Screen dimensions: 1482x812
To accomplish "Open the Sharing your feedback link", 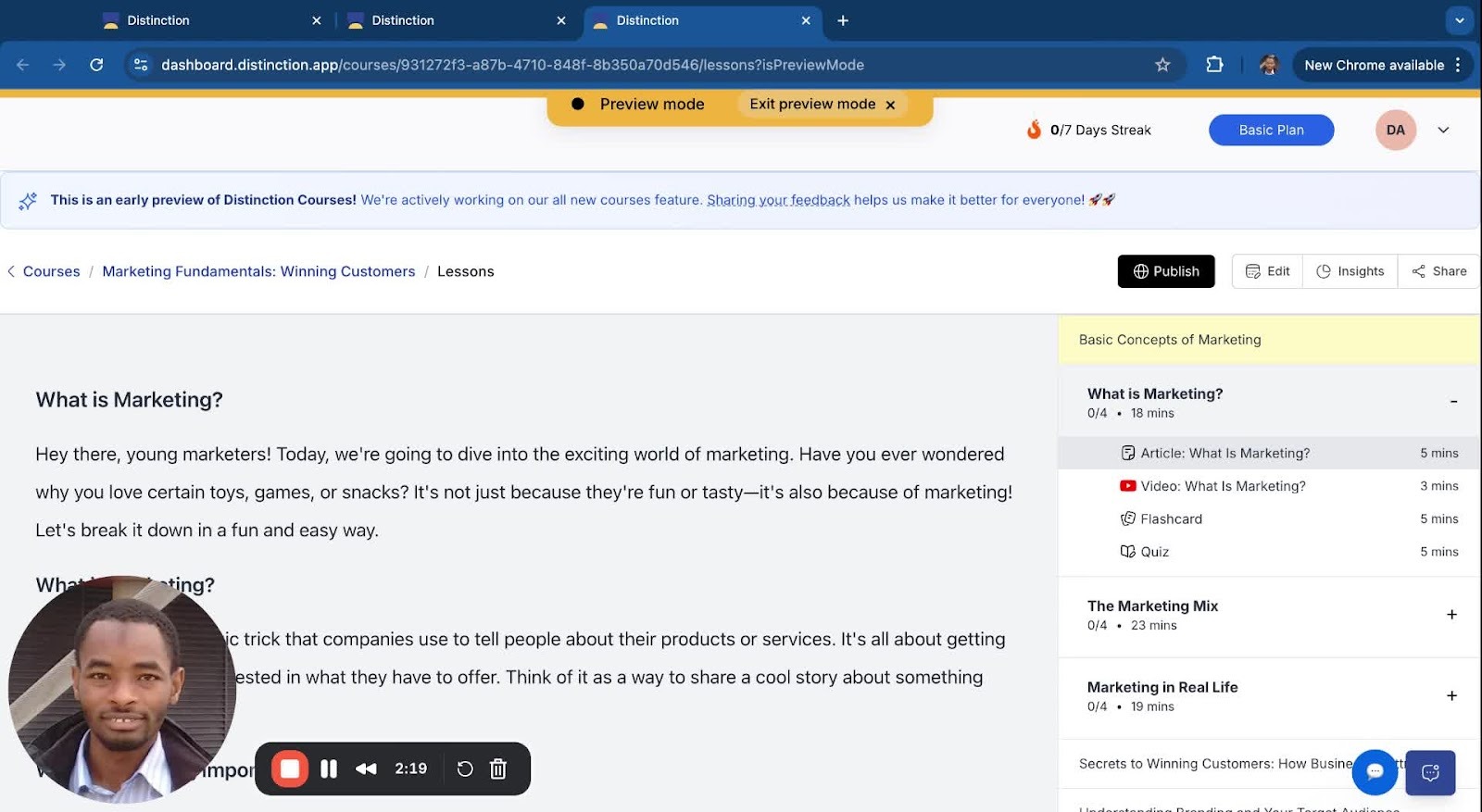I will [x=778, y=200].
